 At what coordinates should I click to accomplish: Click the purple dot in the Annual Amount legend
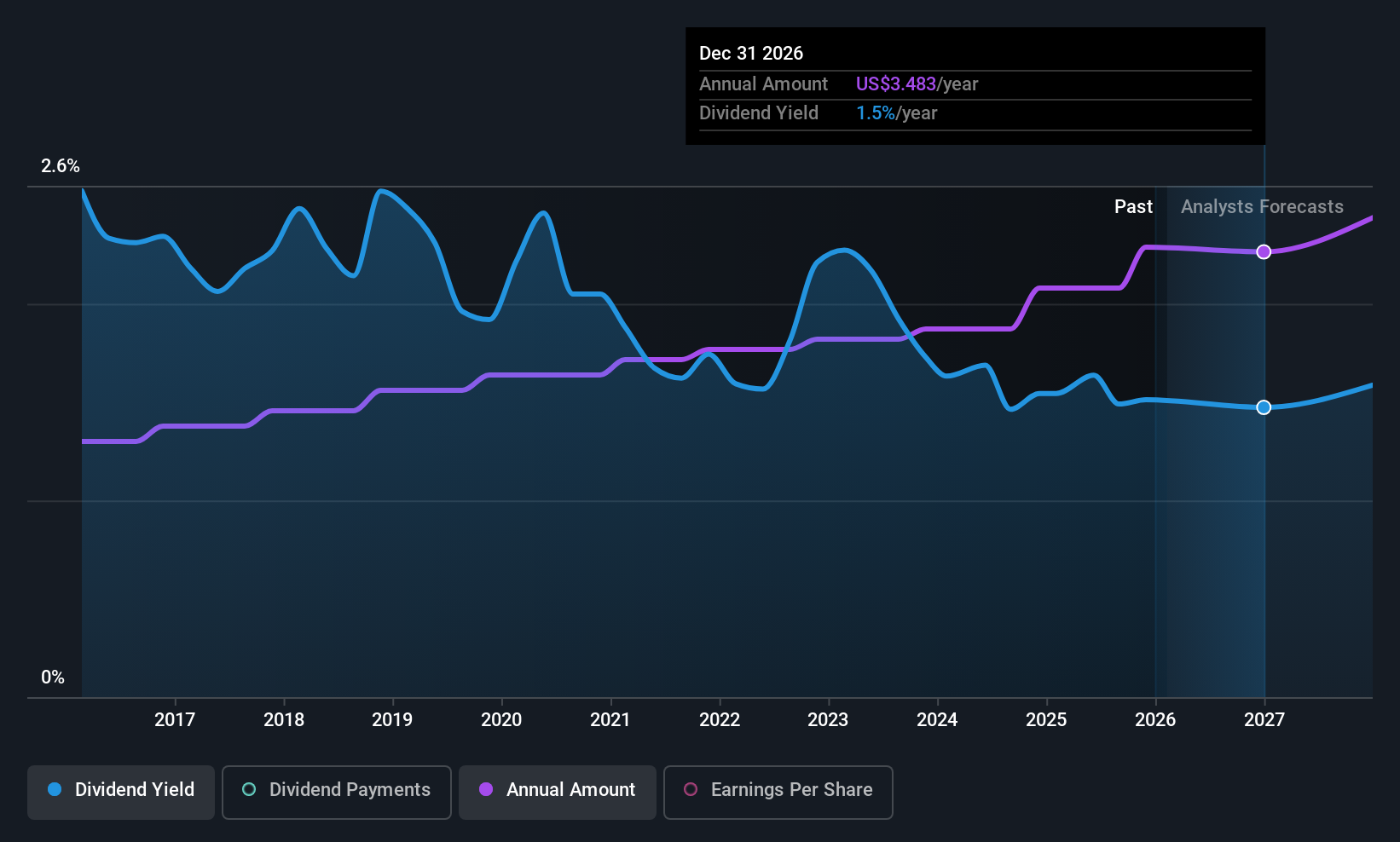coord(486,789)
